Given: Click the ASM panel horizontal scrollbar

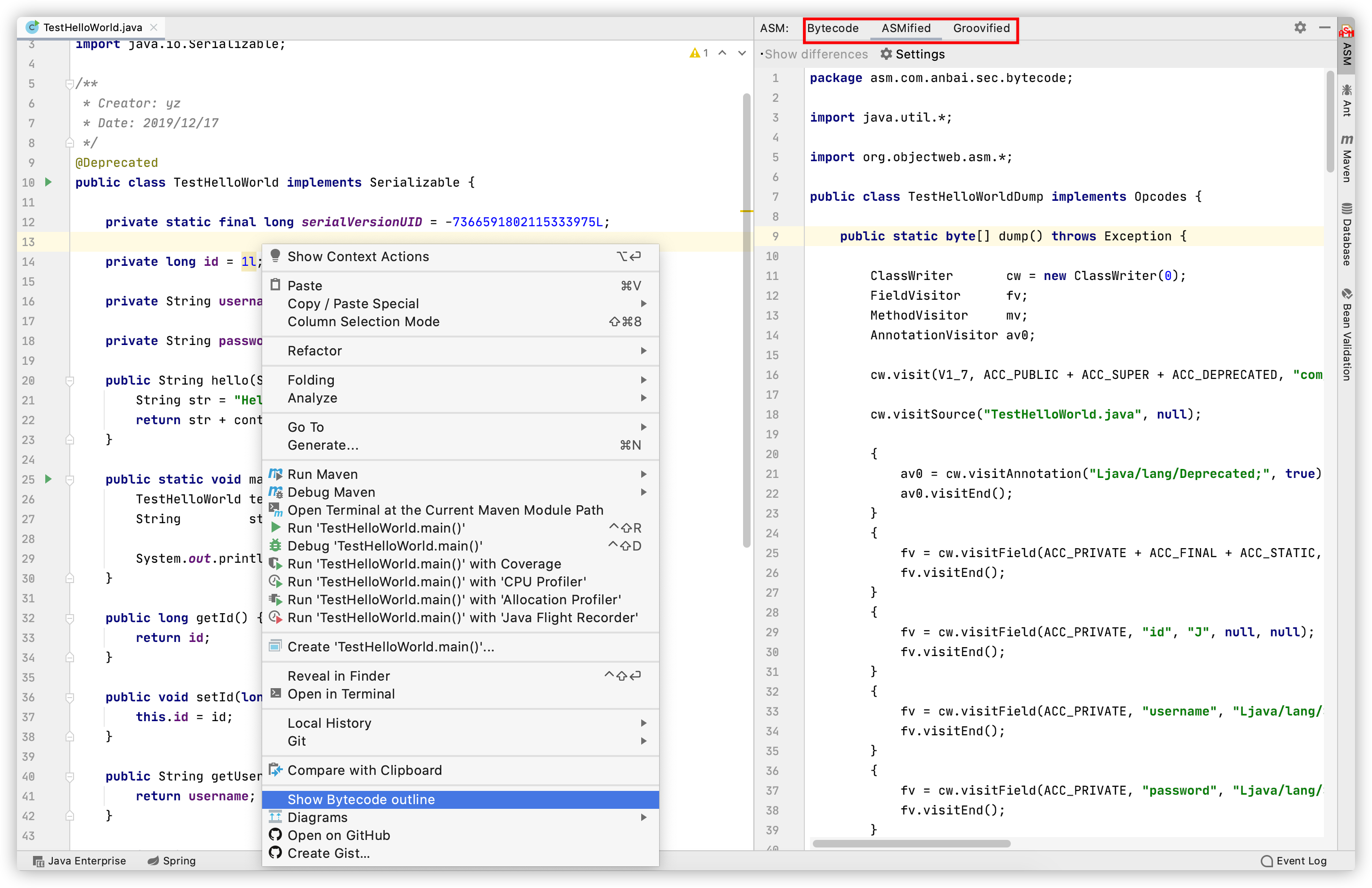Looking at the screenshot, I should tap(911, 844).
